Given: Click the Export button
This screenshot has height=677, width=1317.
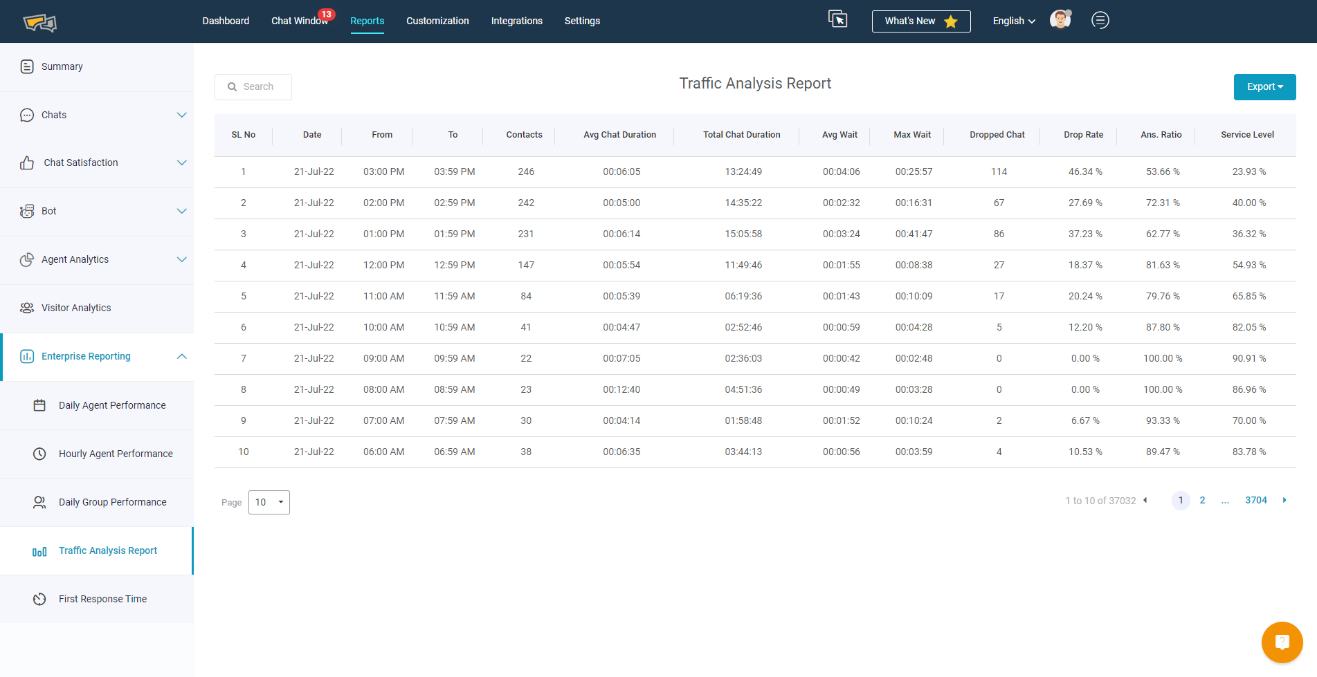Looking at the screenshot, I should (1264, 87).
